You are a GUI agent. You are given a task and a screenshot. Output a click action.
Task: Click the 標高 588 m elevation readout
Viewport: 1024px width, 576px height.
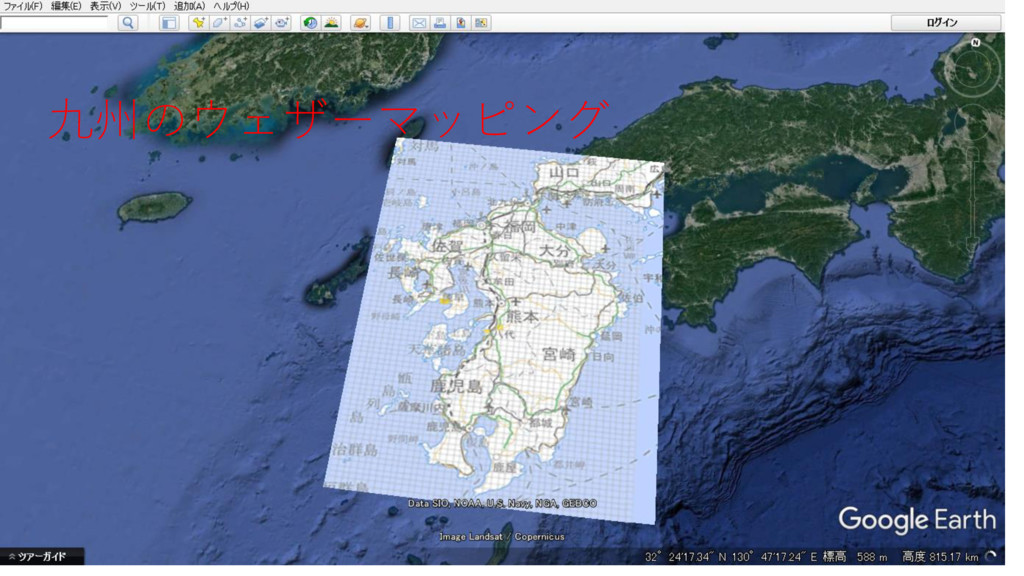(x=855, y=557)
